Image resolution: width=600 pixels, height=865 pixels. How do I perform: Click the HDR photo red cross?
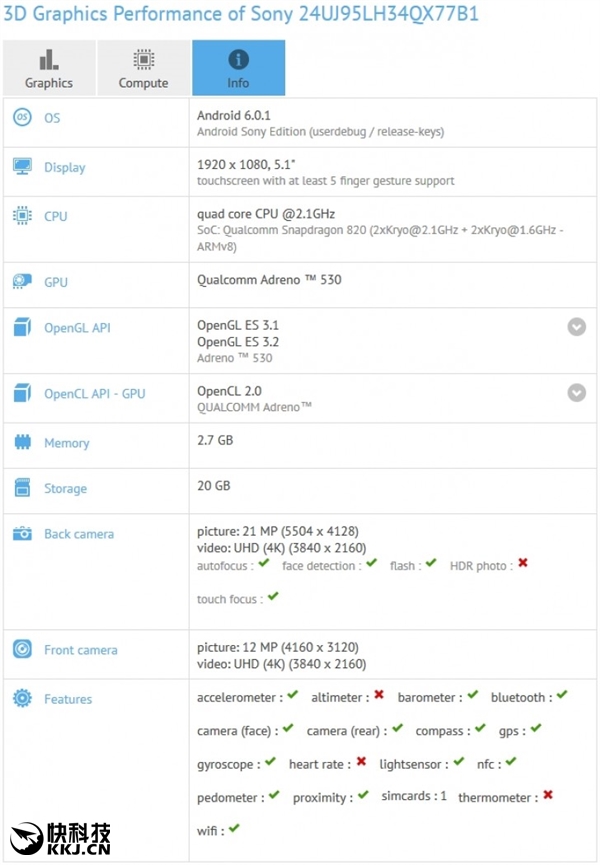523,564
